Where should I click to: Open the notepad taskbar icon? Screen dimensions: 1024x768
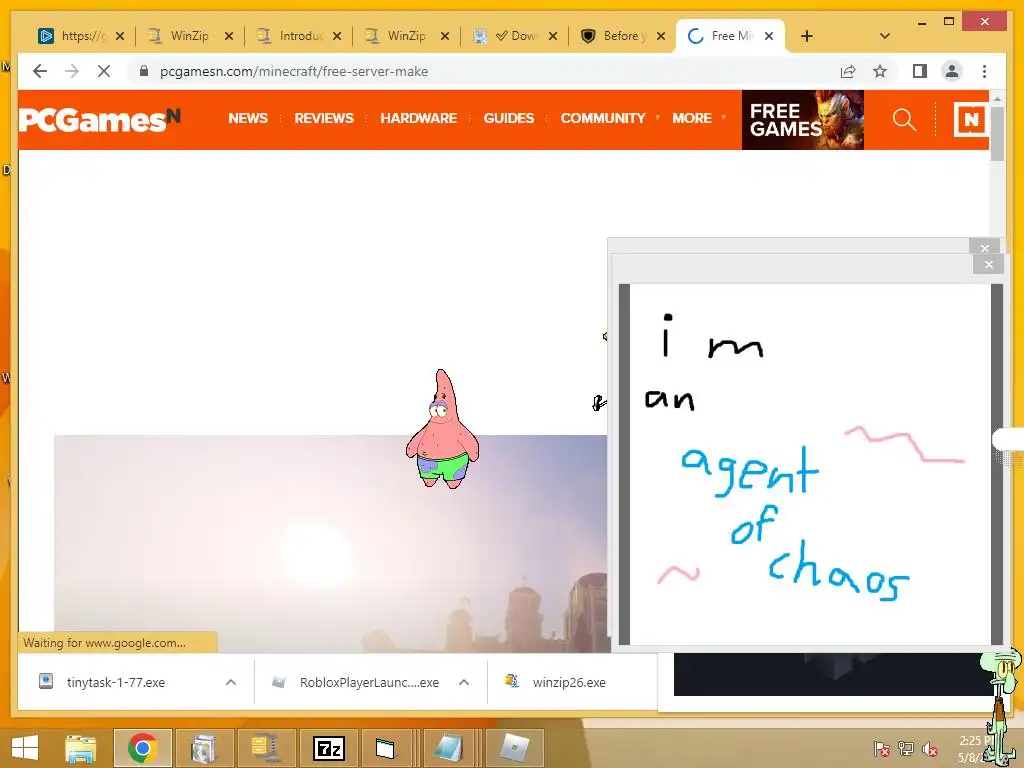coord(451,748)
